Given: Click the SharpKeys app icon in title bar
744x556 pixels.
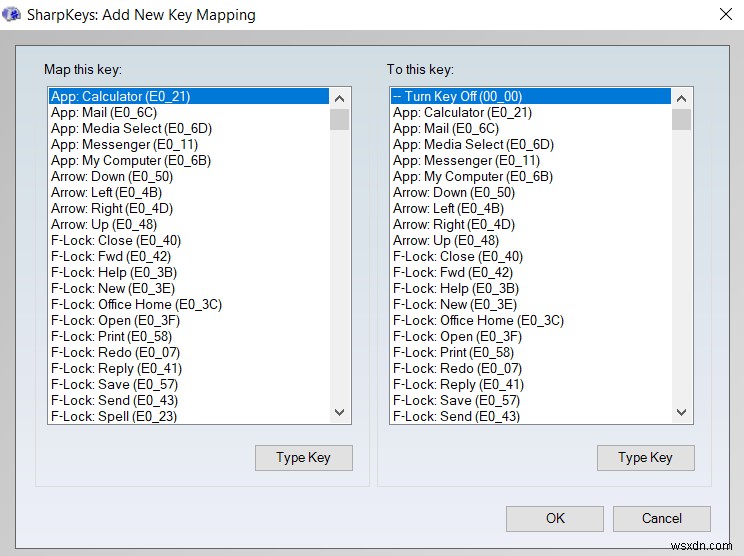Looking at the screenshot, I should (11, 14).
